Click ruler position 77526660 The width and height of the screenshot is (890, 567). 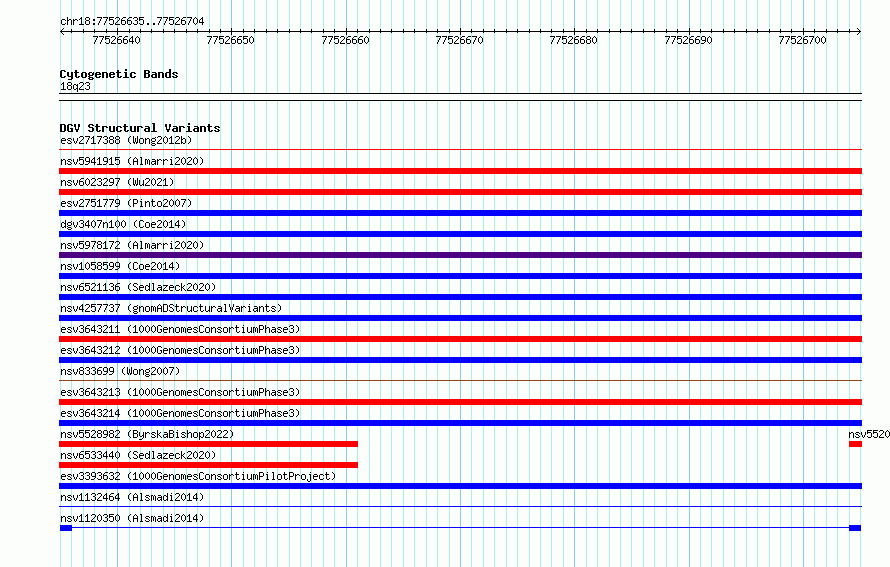pyautogui.click(x=345, y=40)
